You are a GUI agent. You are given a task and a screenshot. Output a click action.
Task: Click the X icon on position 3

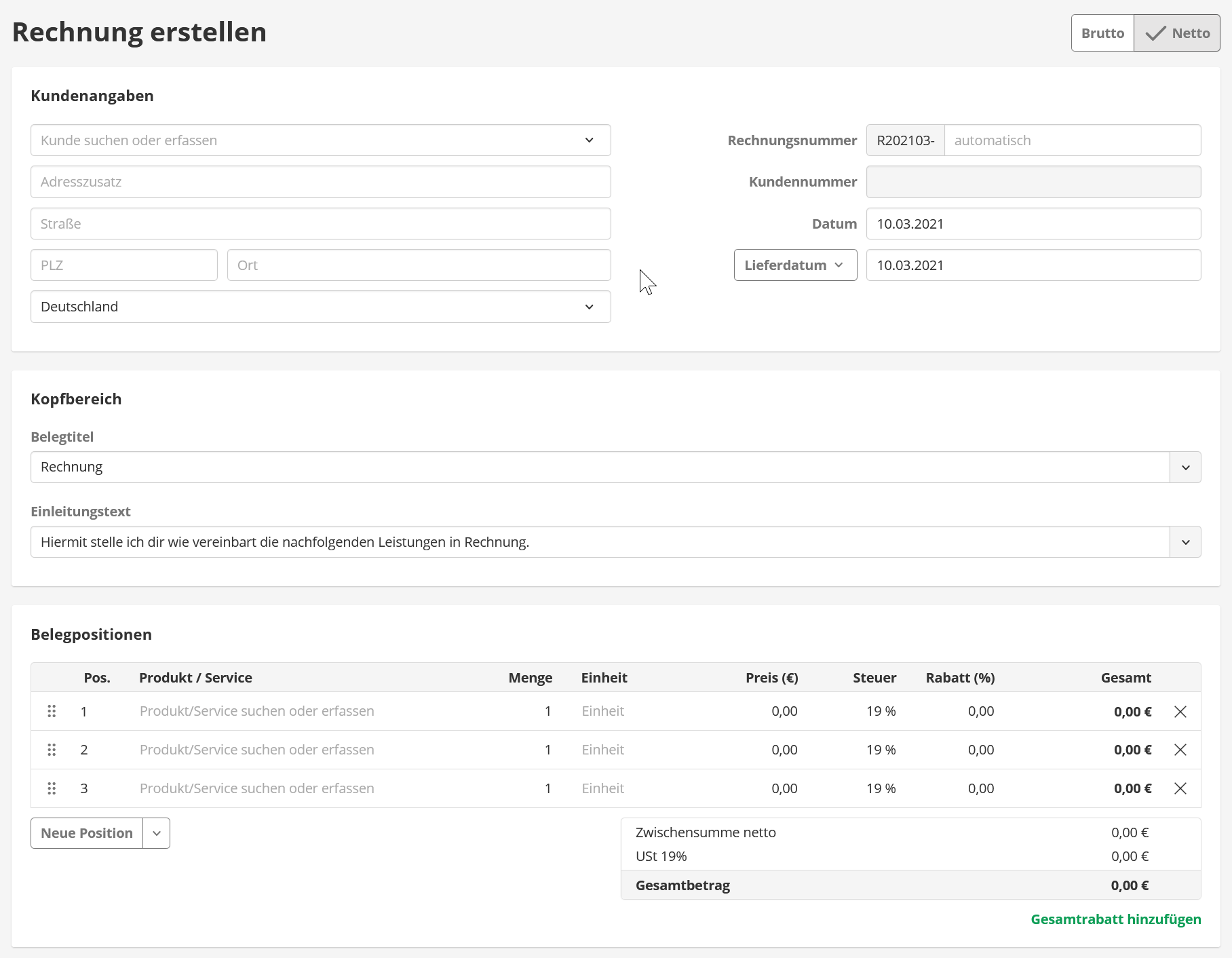pyautogui.click(x=1180, y=788)
